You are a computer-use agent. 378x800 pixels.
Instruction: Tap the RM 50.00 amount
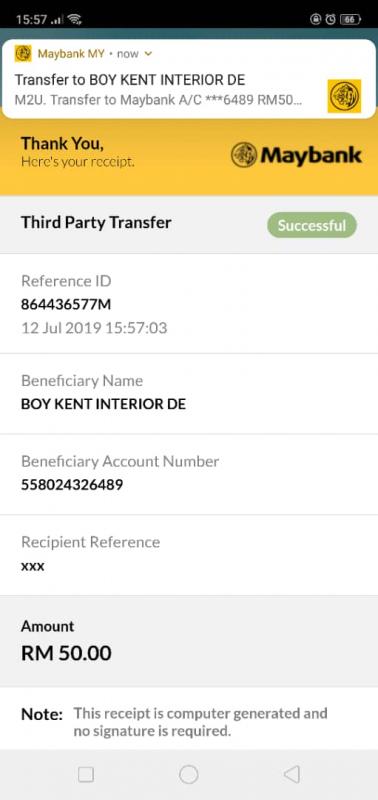click(x=66, y=653)
